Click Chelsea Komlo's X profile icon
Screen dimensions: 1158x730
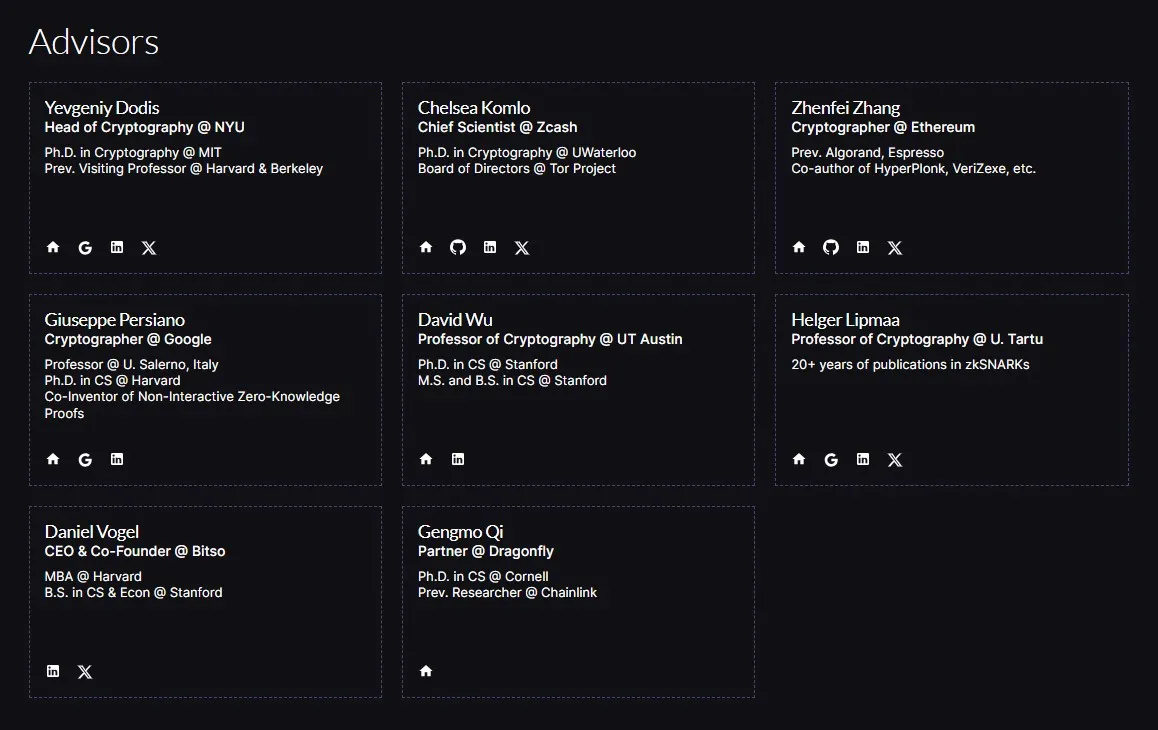coord(522,247)
